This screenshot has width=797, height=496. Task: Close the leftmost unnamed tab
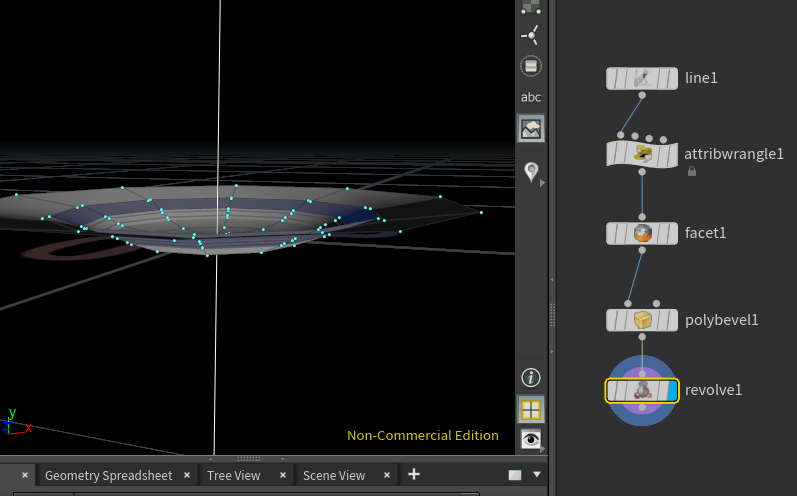25,475
